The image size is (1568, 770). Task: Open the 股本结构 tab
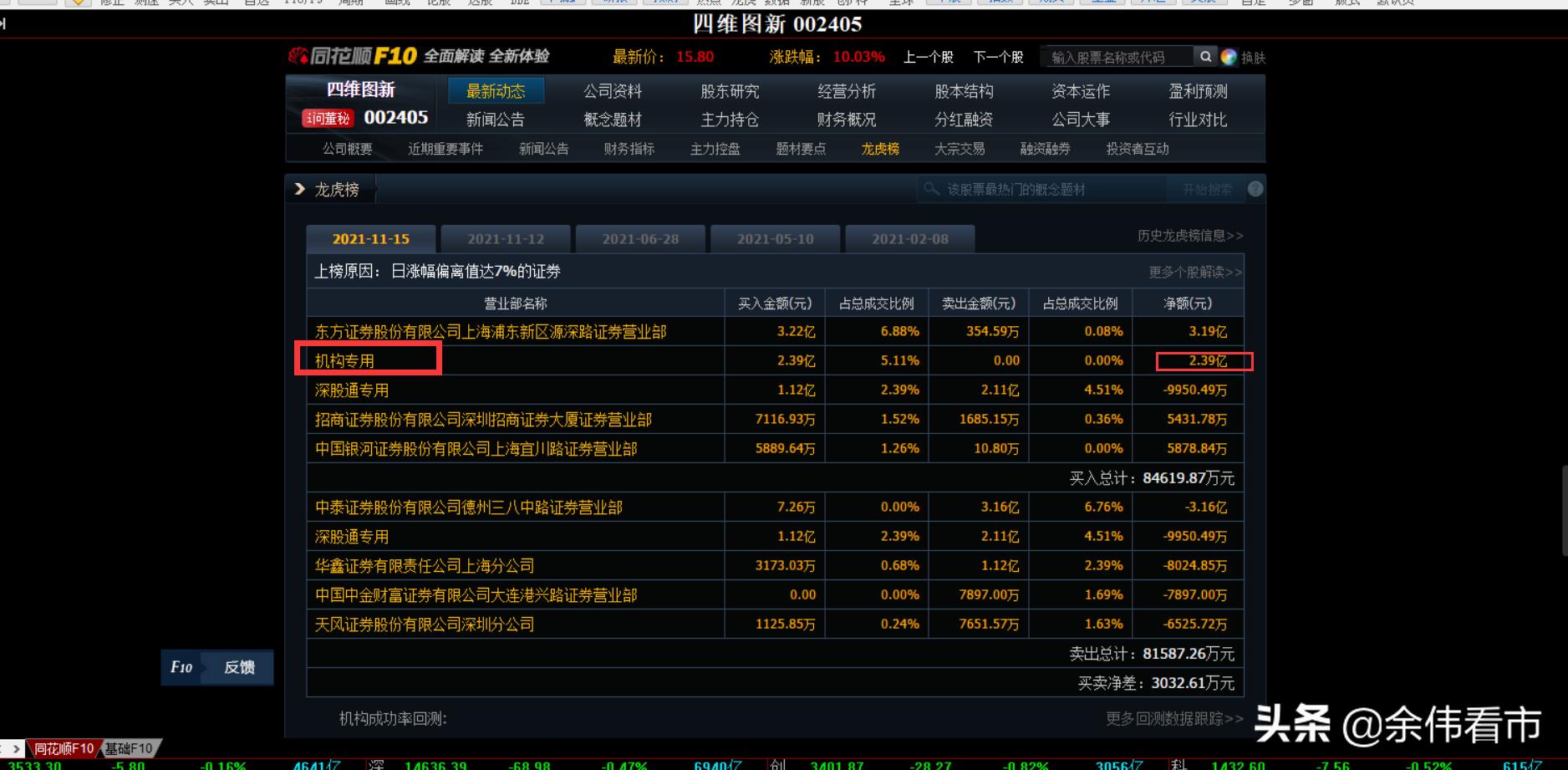click(x=964, y=91)
